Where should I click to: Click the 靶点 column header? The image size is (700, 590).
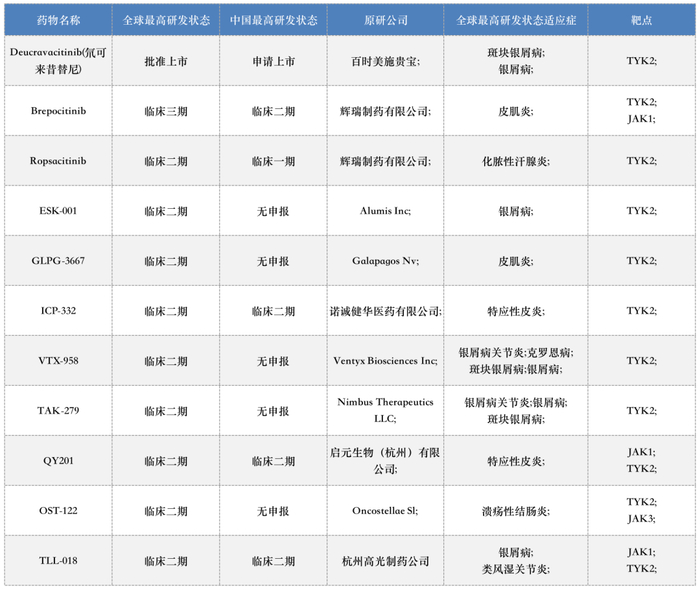pos(642,20)
